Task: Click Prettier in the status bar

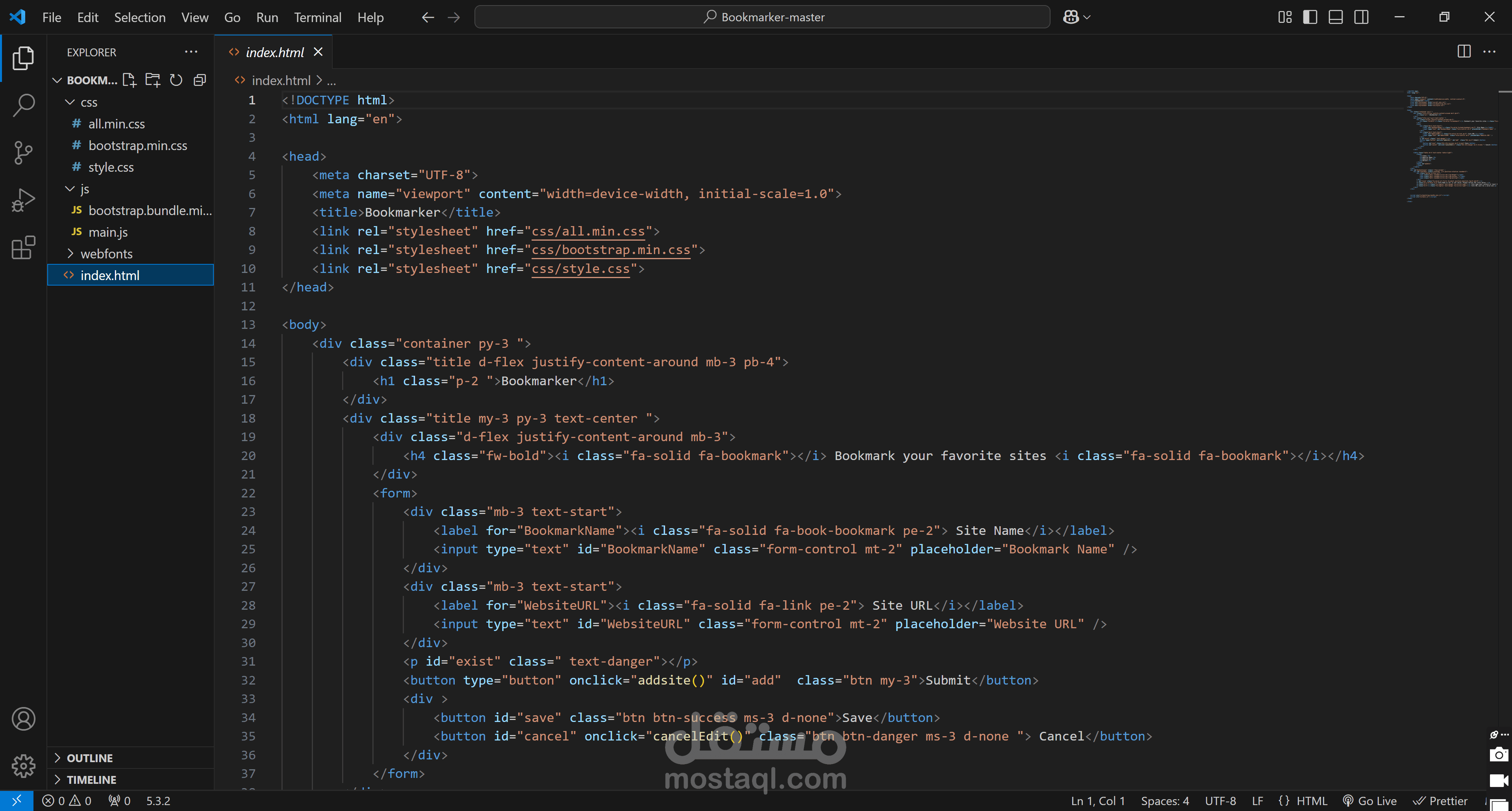Action: coord(1440,800)
